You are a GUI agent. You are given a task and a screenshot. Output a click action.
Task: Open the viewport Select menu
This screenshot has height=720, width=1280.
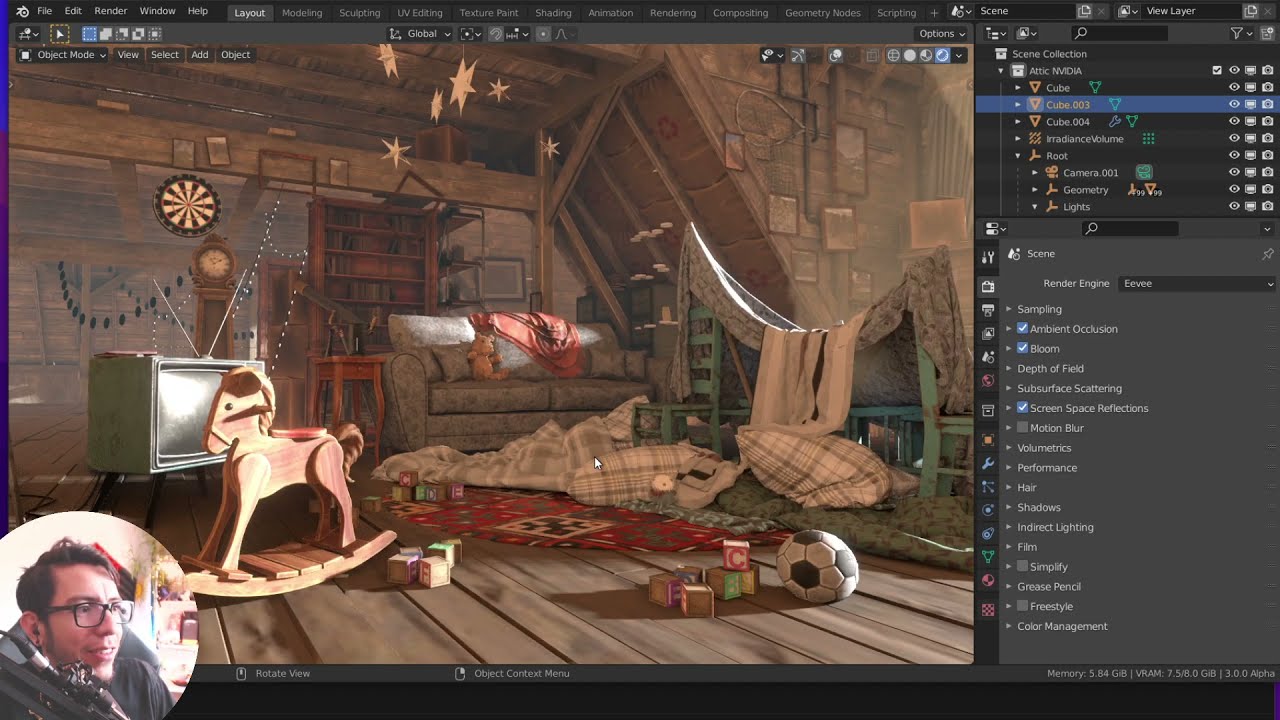pos(165,55)
